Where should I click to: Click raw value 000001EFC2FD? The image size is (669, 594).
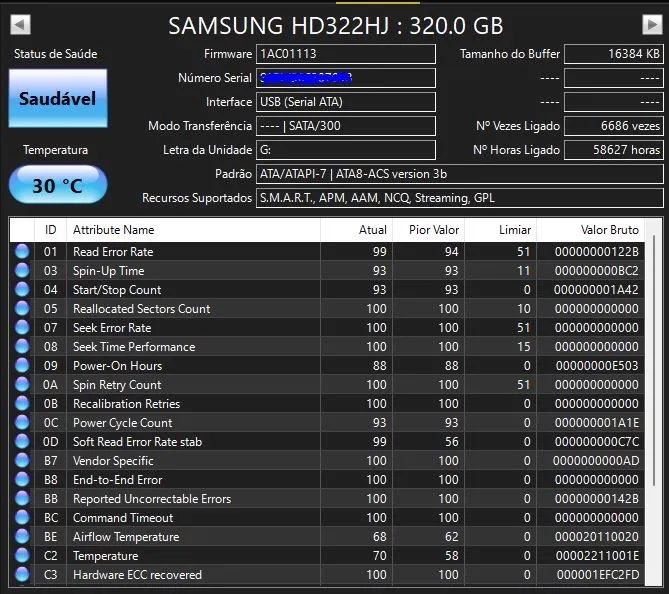[597, 575]
